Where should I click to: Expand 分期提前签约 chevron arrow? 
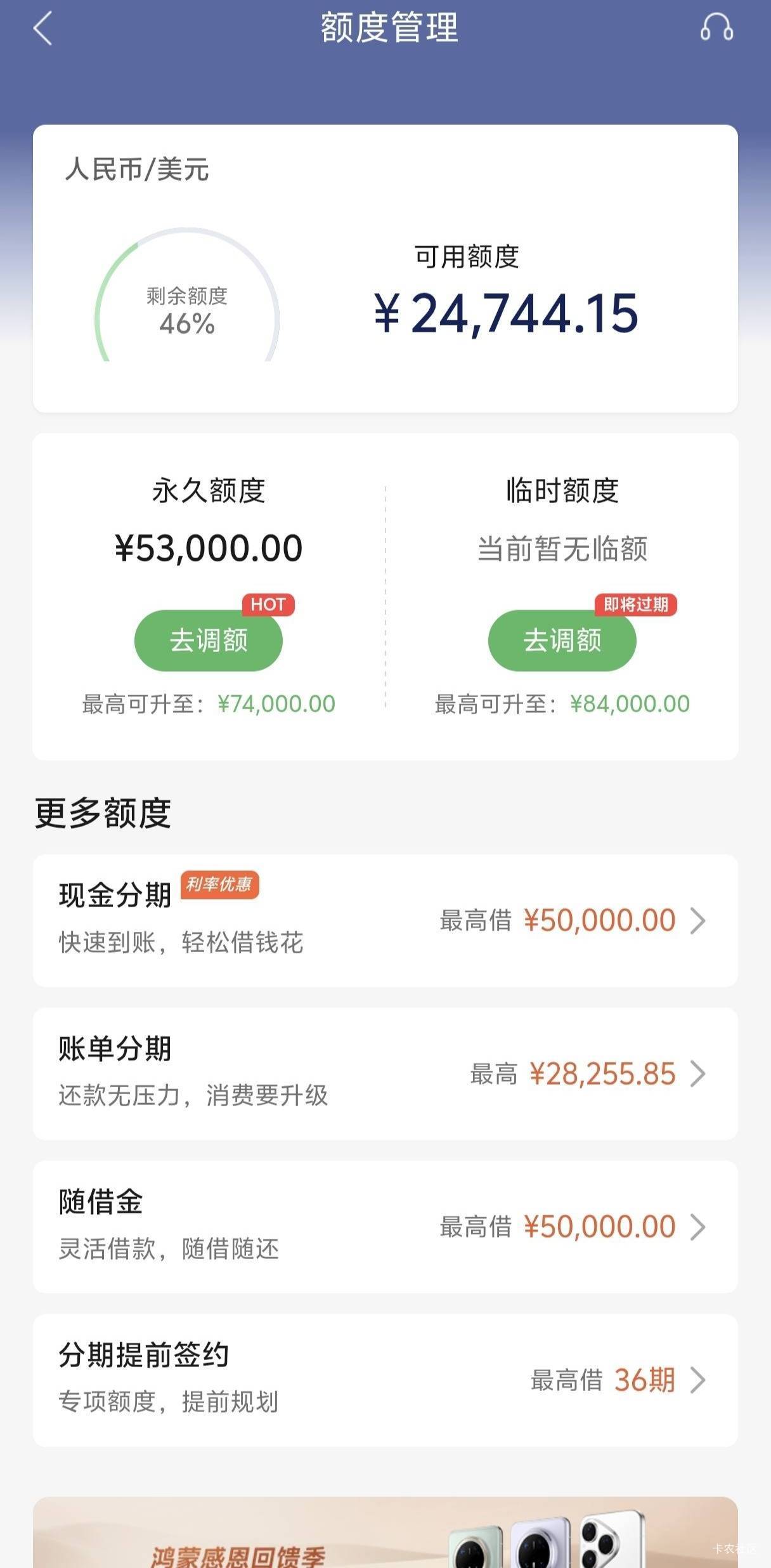click(697, 1380)
